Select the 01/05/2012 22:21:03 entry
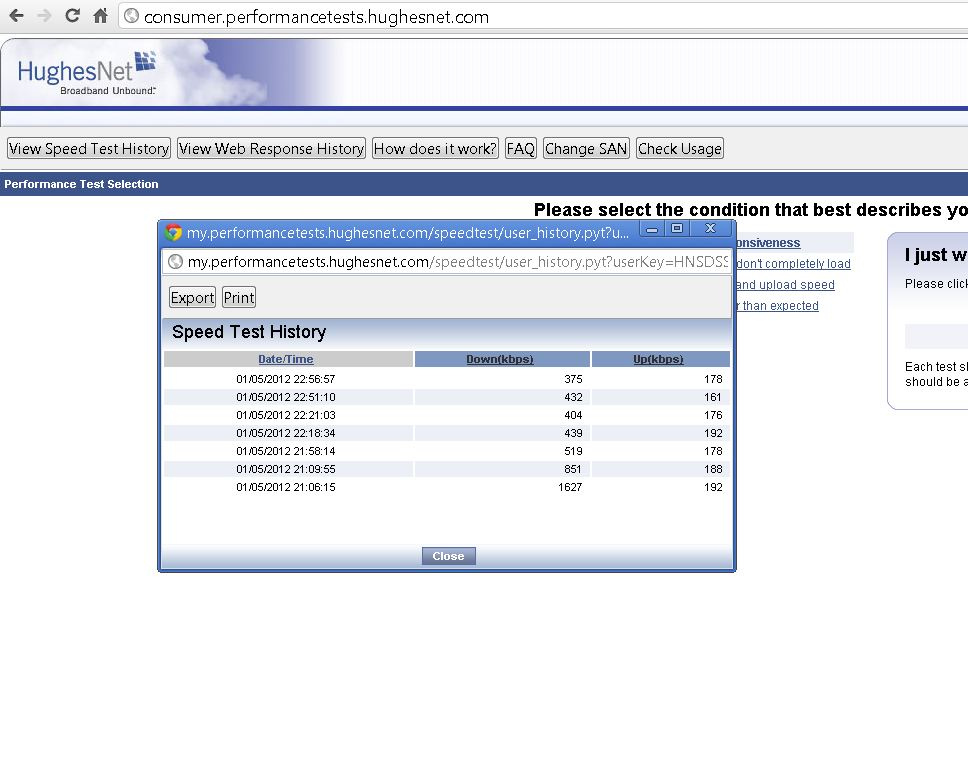The height and width of the screenshot is (775, 968). 286,415
